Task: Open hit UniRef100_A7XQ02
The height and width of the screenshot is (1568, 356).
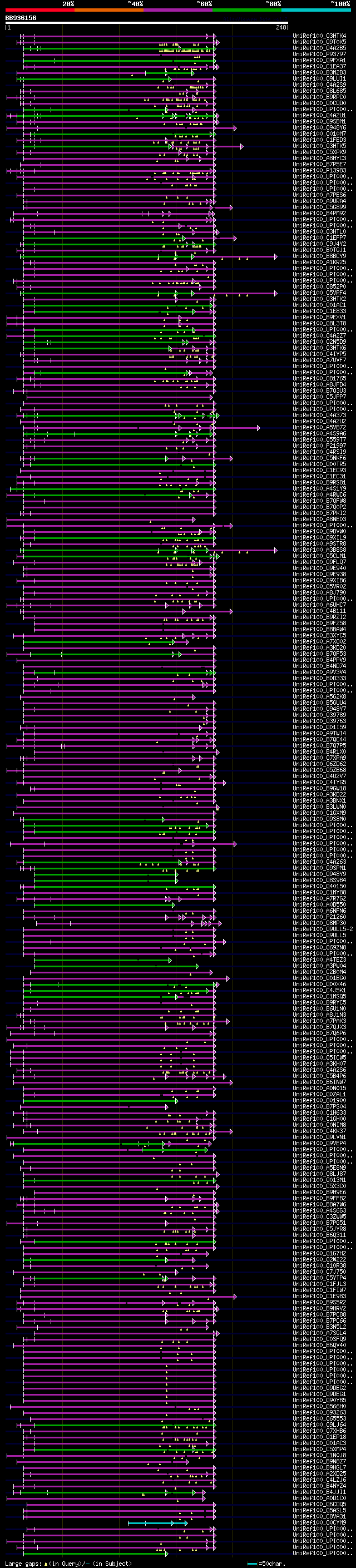Action: tap(319, 641)
